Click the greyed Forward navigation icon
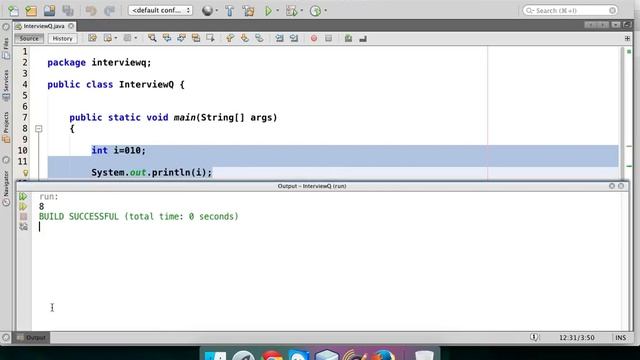This screenshot has height=360, width=640. [x=127, y=38]
